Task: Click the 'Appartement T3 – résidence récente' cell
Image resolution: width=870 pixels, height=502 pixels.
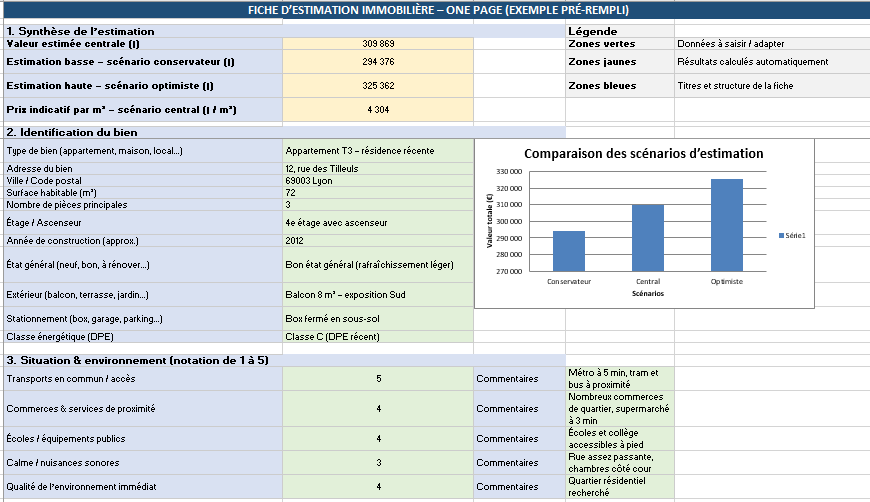Action: (378, 151)
